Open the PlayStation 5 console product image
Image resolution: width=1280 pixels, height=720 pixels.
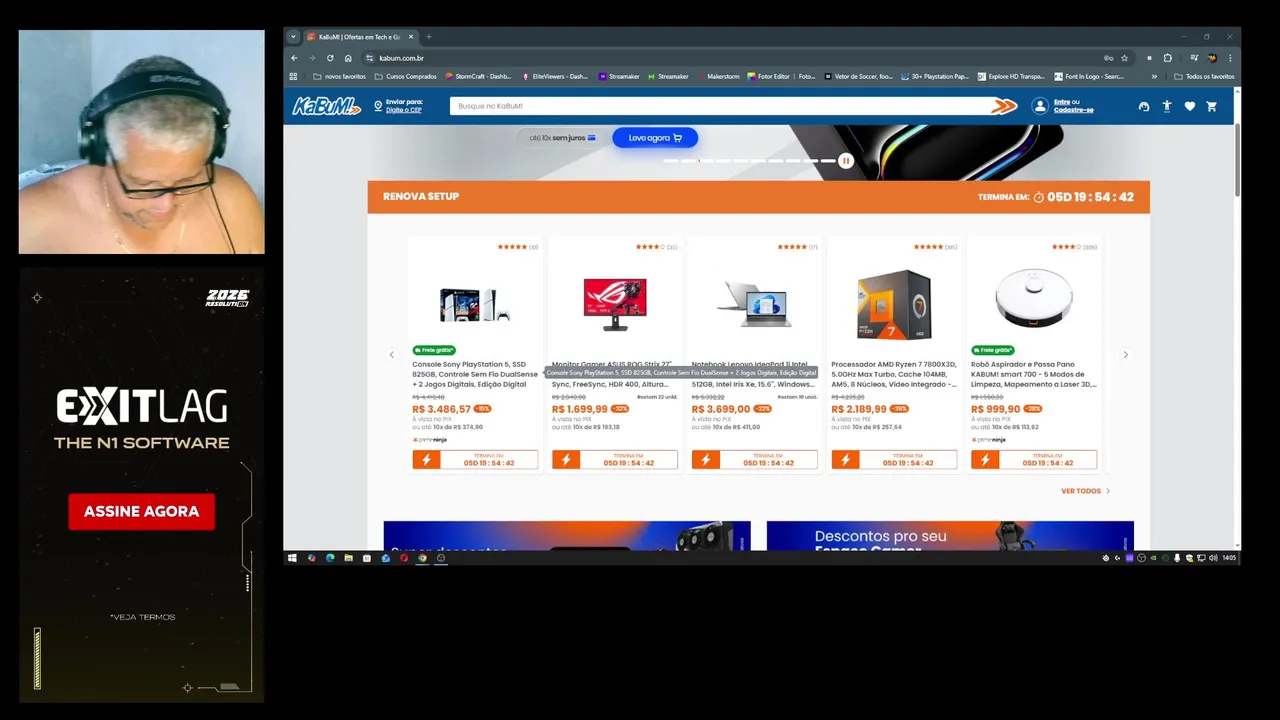click(x=475, y=303)
